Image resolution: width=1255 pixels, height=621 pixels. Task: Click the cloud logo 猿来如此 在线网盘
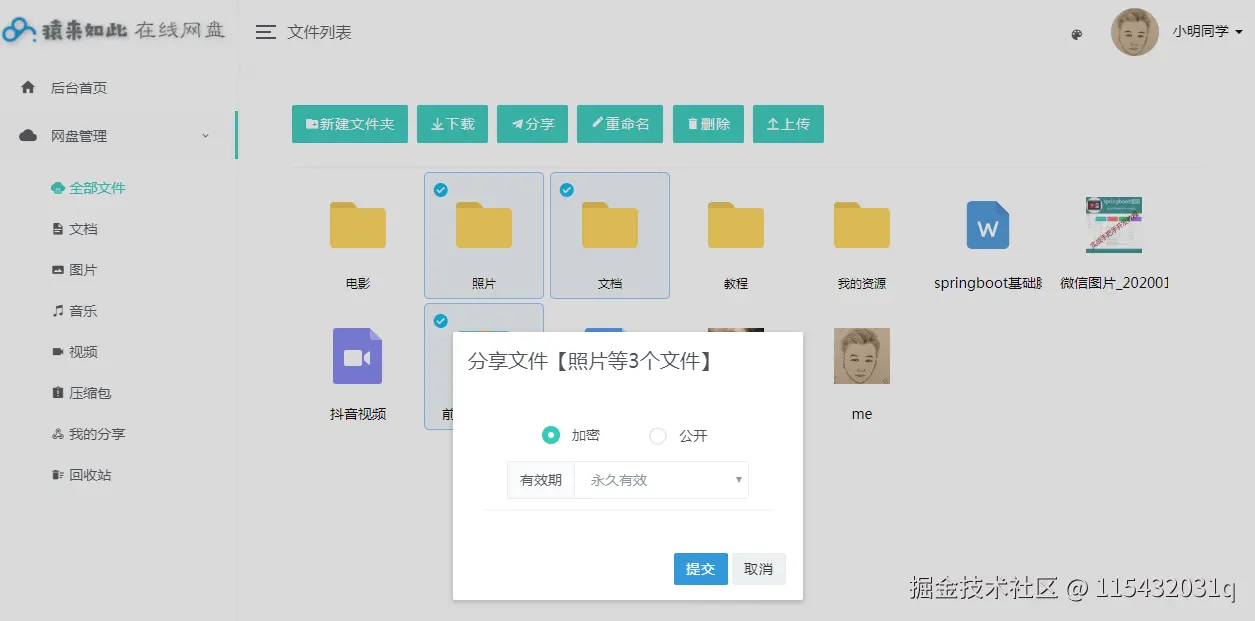(110, 30)
